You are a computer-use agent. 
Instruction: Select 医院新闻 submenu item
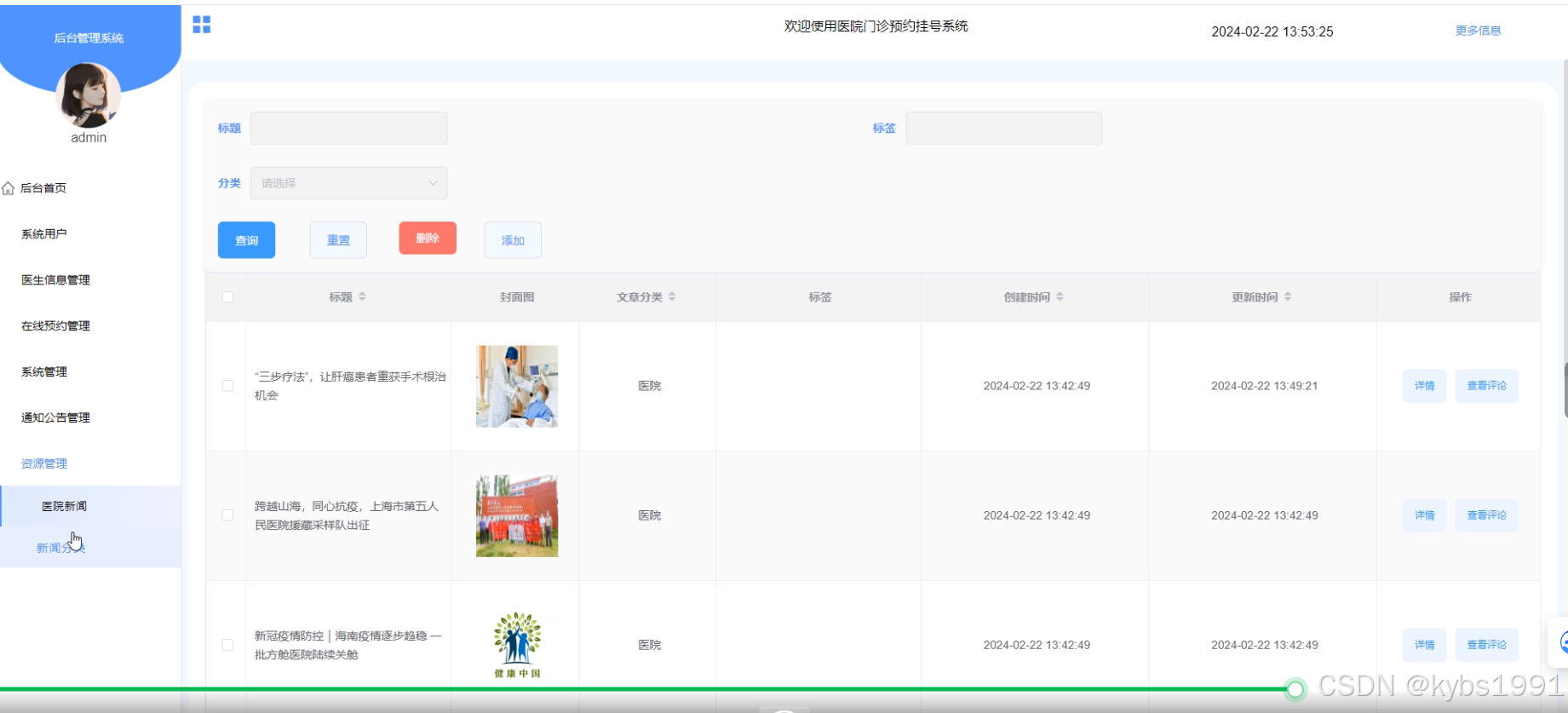90,506
